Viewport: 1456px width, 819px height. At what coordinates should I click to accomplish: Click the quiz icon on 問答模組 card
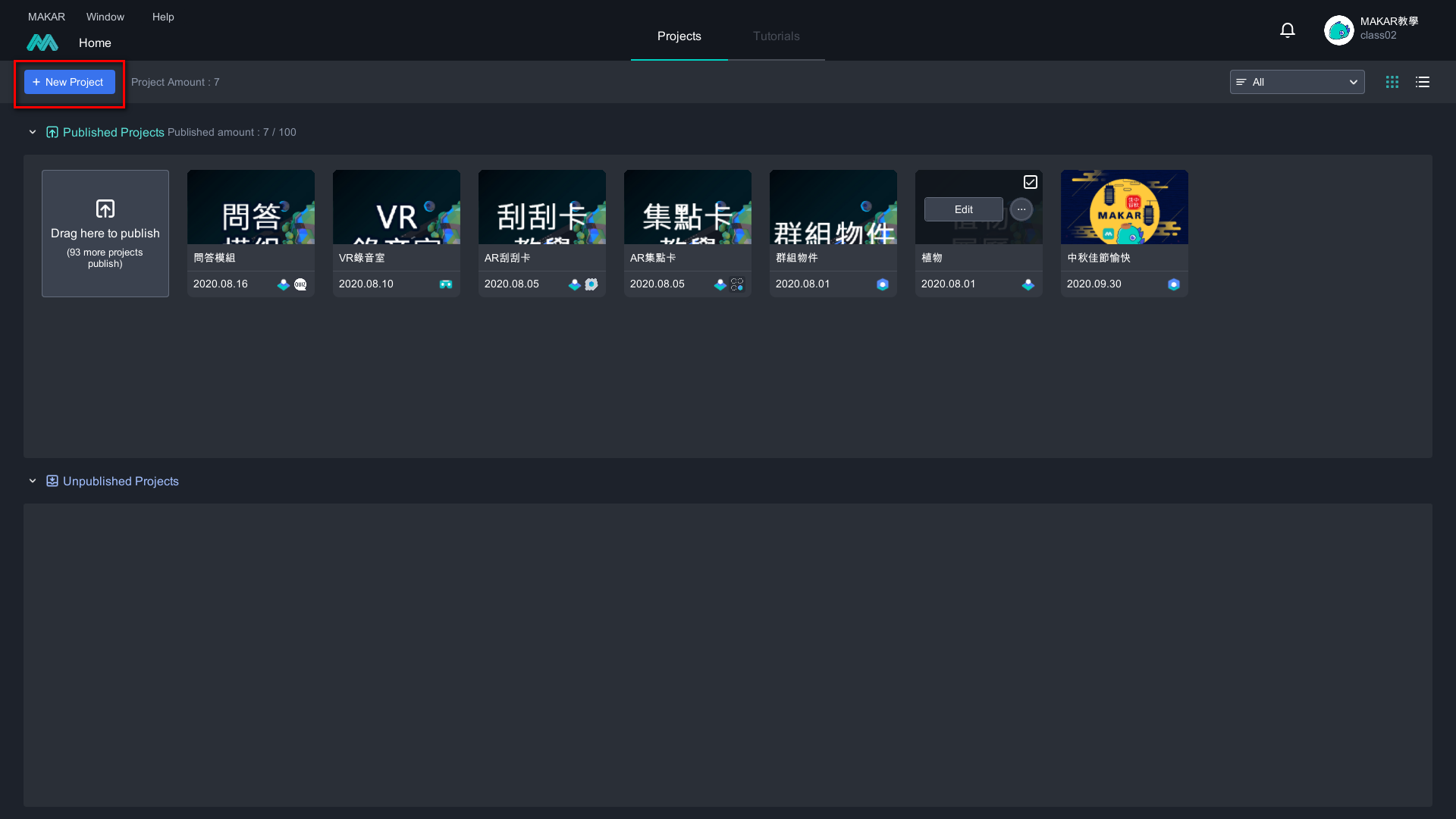tap(300, 284)
